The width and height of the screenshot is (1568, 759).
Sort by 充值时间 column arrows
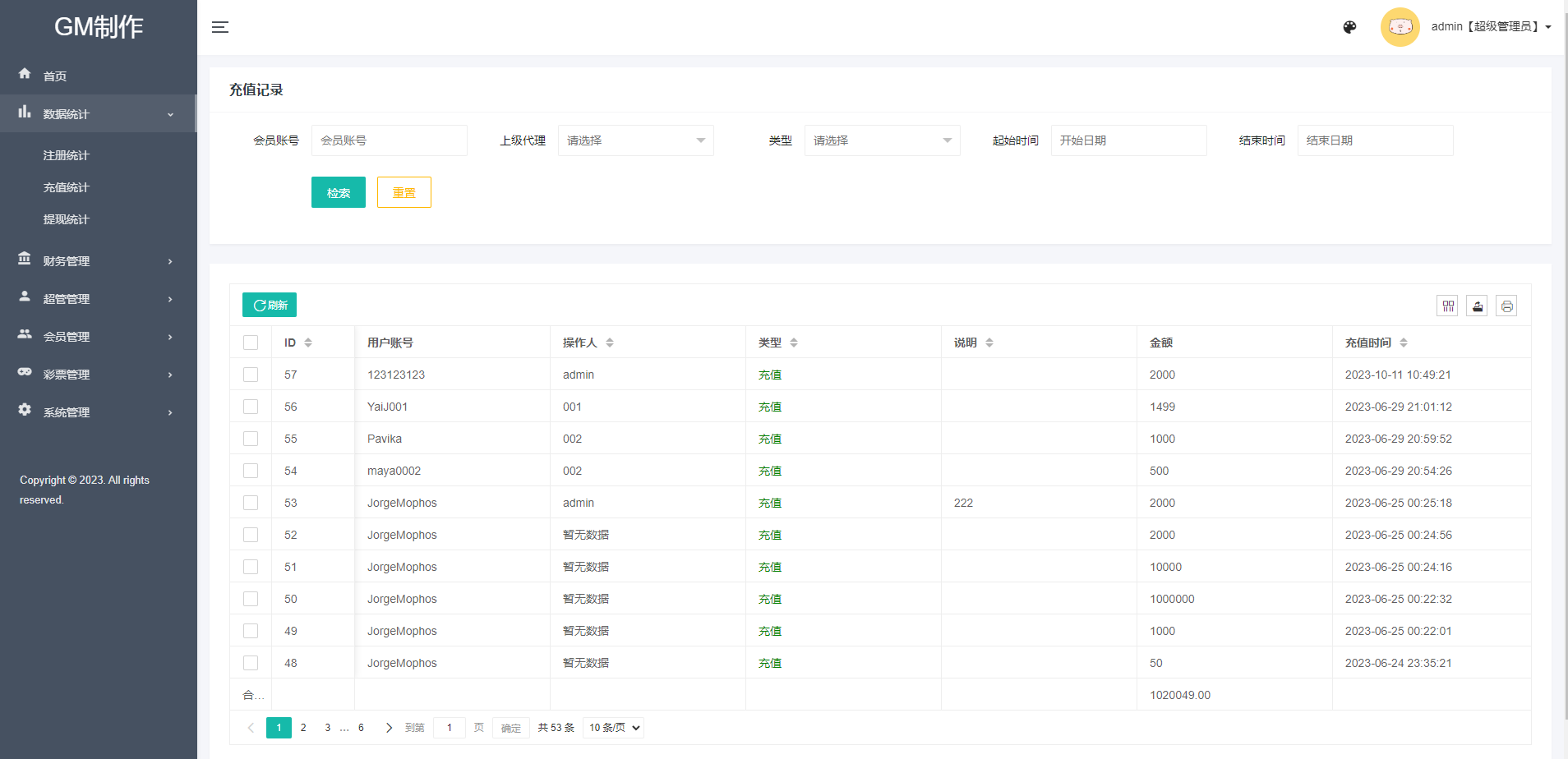tap(1404, 343)
